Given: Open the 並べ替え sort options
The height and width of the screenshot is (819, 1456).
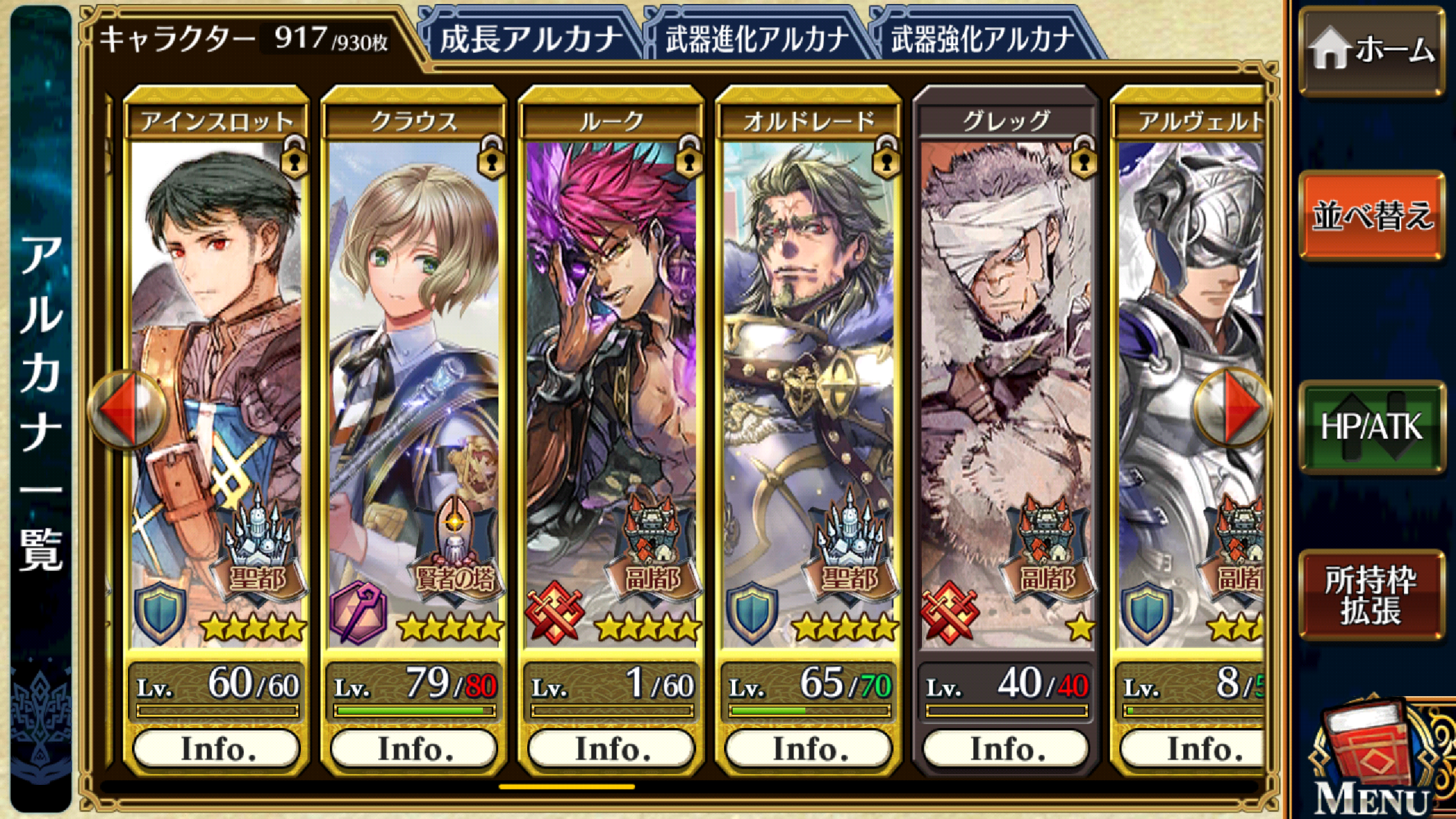Looking at the screenshot, I should (x=1372, y=216).
